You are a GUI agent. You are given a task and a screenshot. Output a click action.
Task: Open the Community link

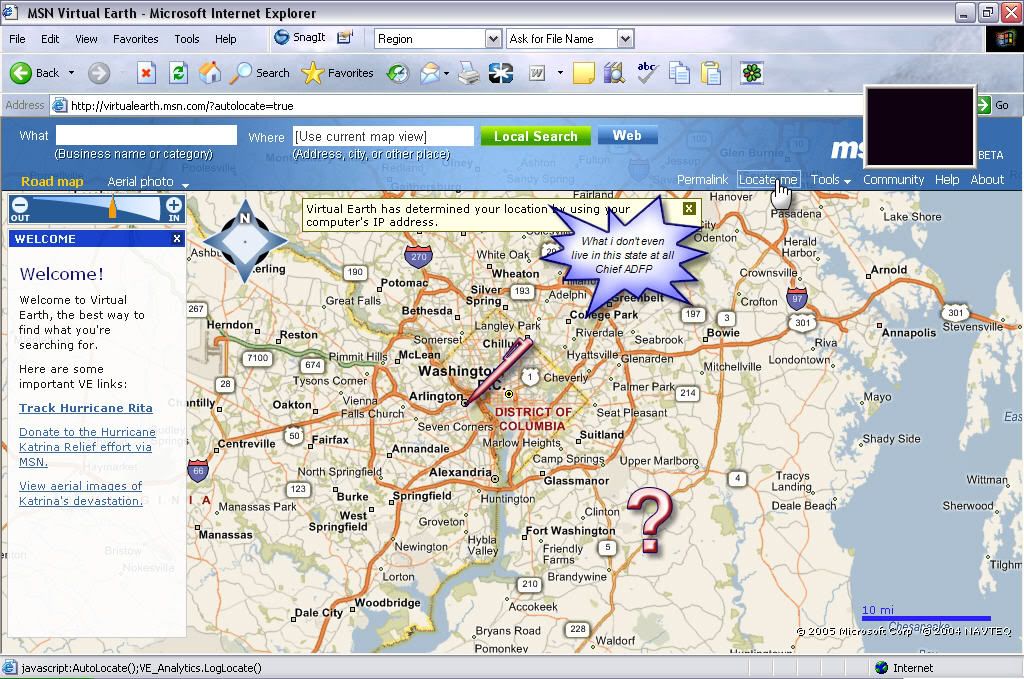893,180
